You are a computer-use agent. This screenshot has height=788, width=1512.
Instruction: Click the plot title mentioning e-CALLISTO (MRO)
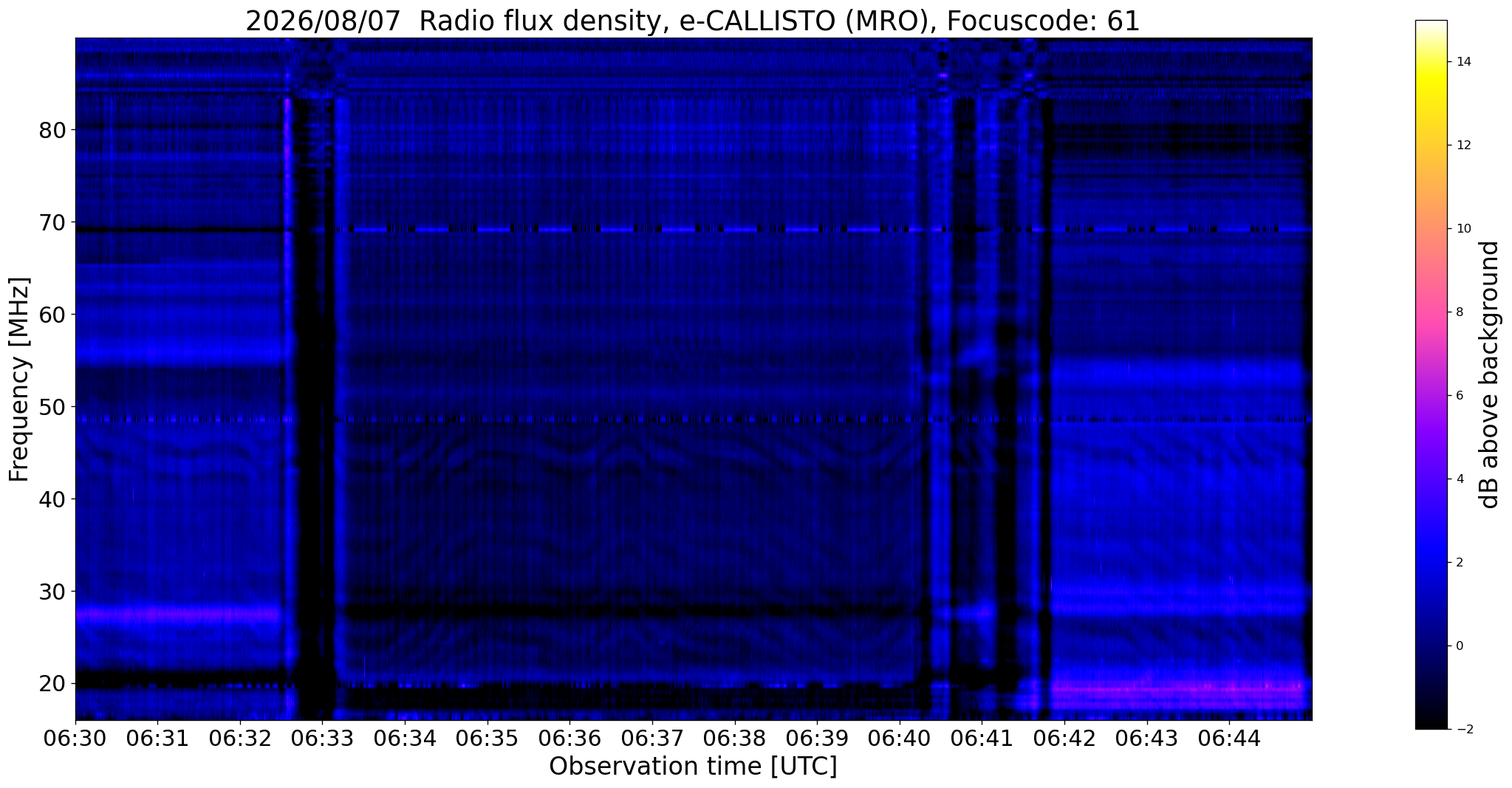[x=693, y=21]
